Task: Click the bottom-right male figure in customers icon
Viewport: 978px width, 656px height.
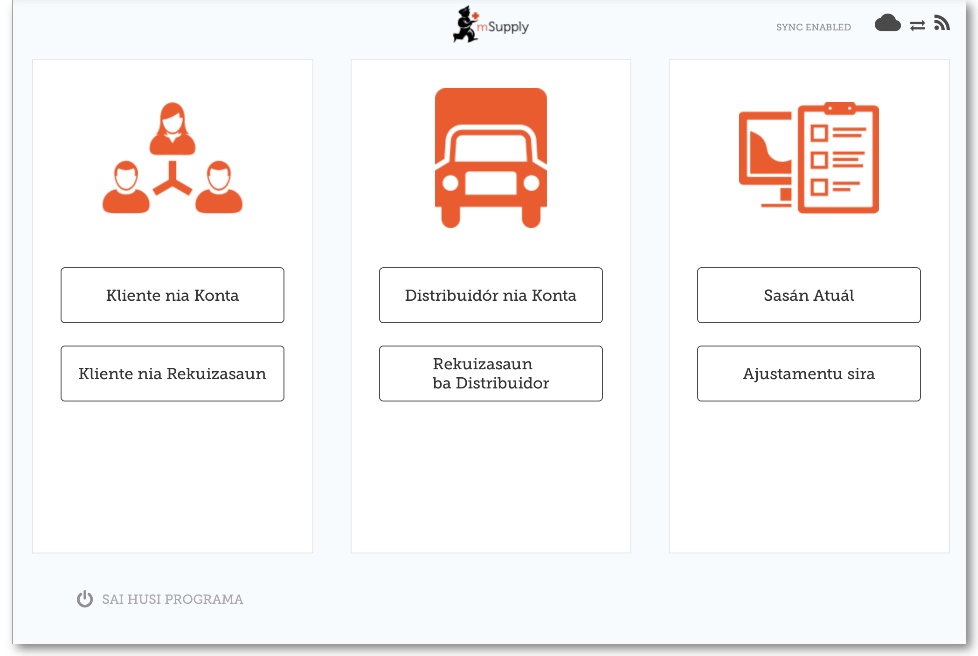Action: pyautogui.click(x=218, y=187)
